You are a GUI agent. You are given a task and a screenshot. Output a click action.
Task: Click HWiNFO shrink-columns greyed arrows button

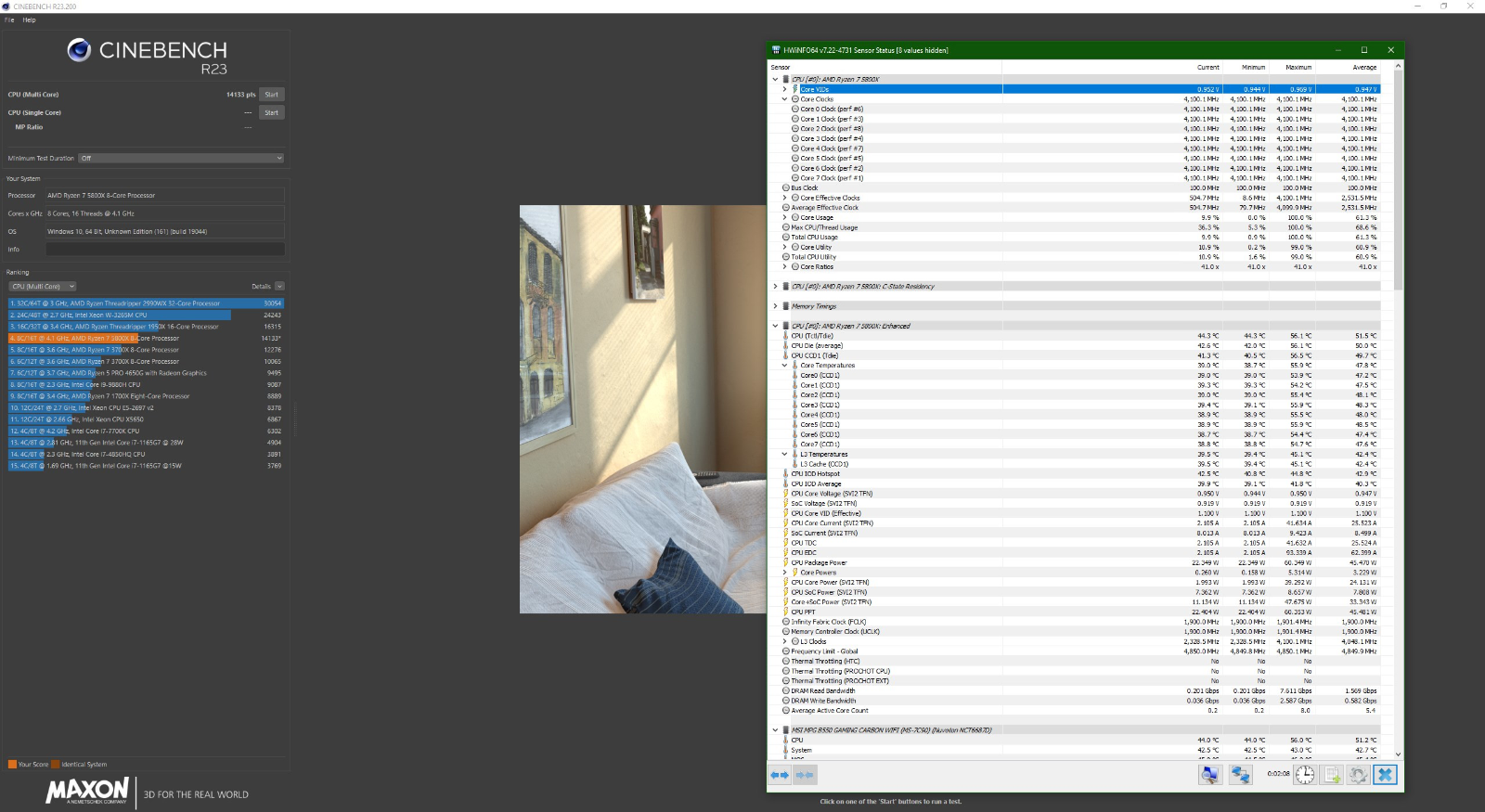[x=805, y=775]
